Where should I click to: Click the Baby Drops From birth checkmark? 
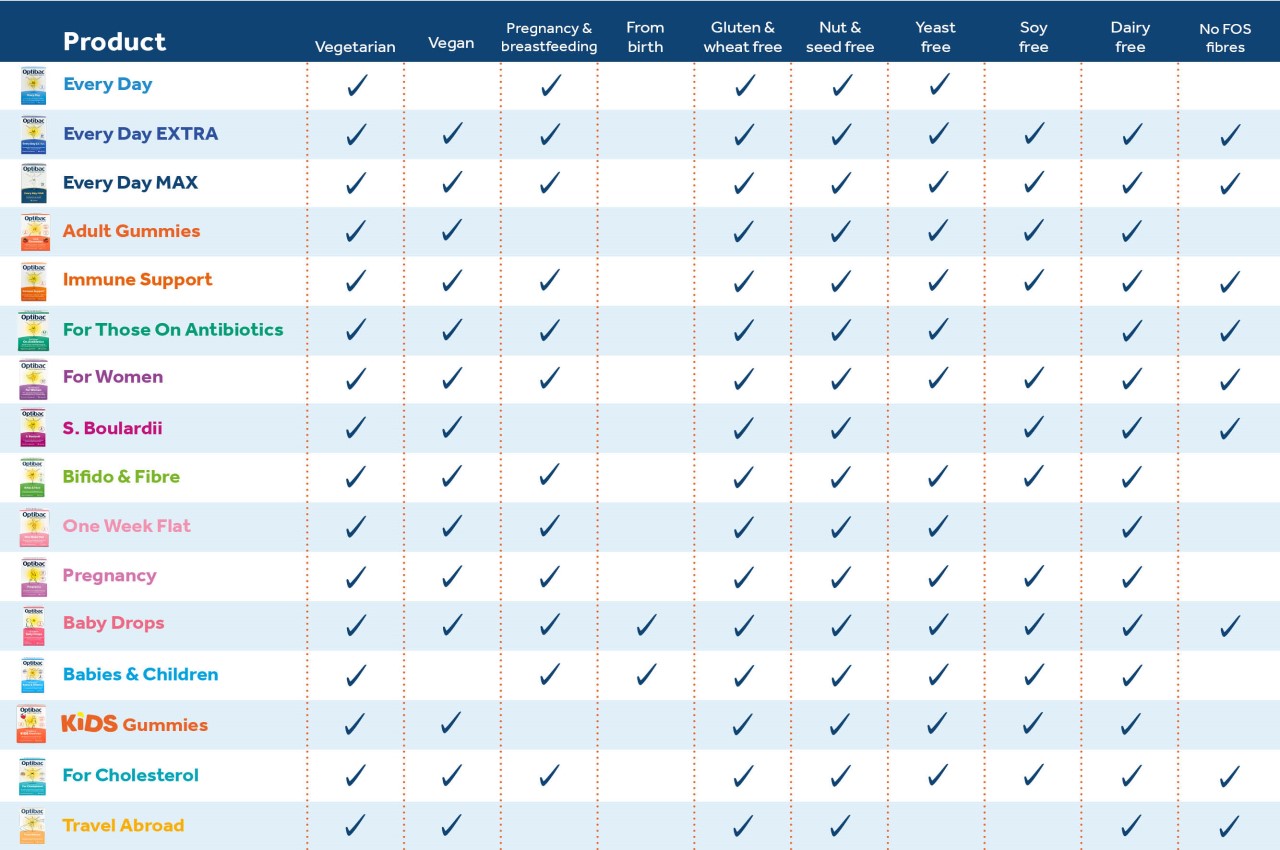tap(646, 625)
